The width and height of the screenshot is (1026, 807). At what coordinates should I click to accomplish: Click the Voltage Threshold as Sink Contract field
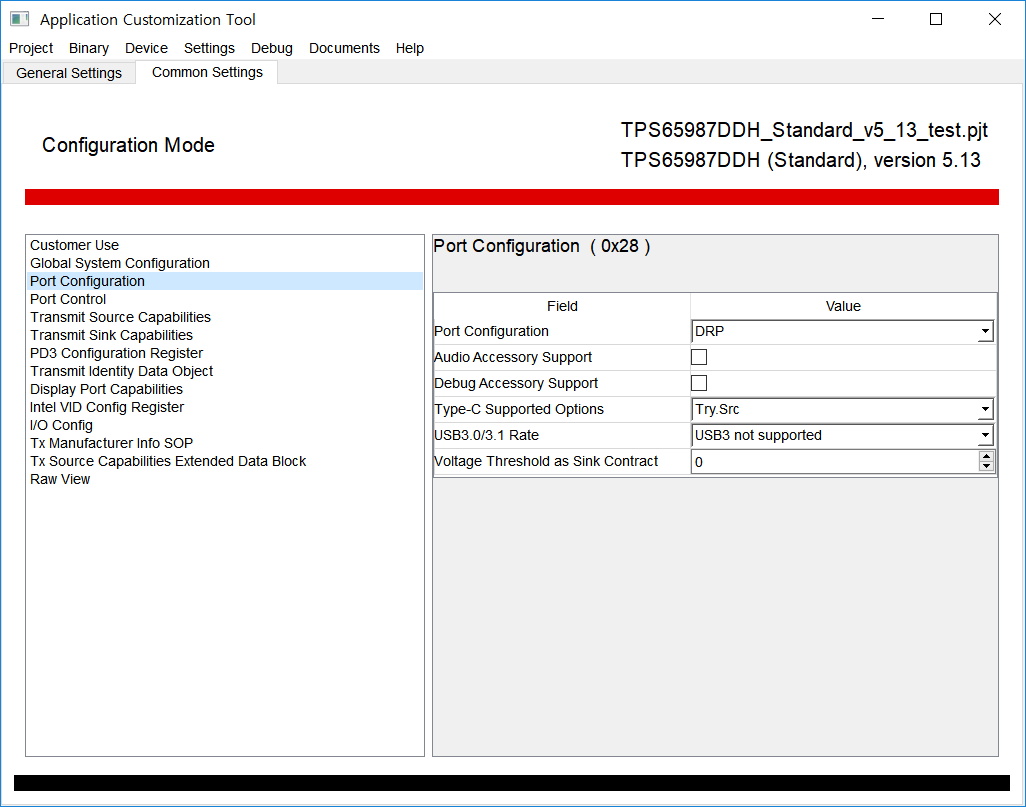tap(836, 461)
